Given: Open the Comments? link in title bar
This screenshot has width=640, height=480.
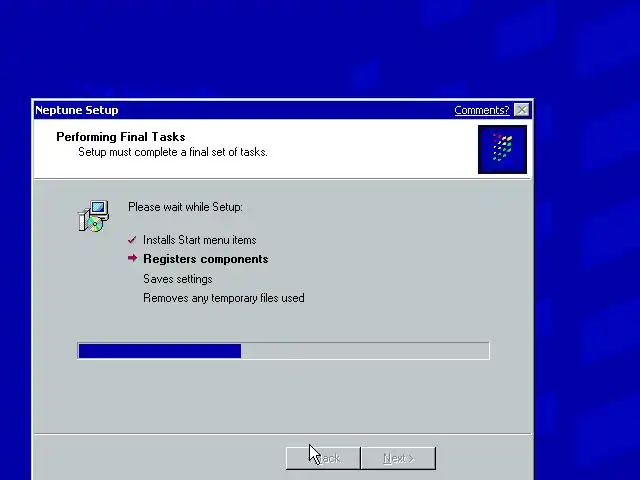Looking at the screenshot, I should [482, 110].
